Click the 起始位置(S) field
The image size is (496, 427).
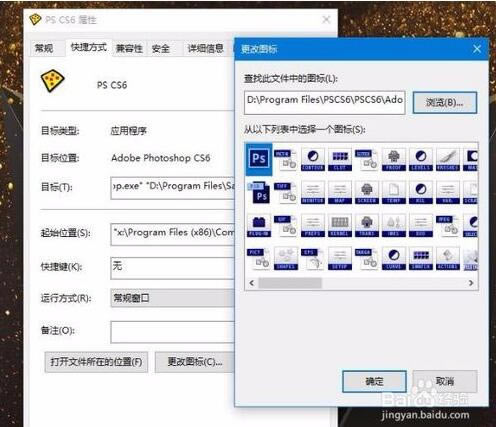172,234
